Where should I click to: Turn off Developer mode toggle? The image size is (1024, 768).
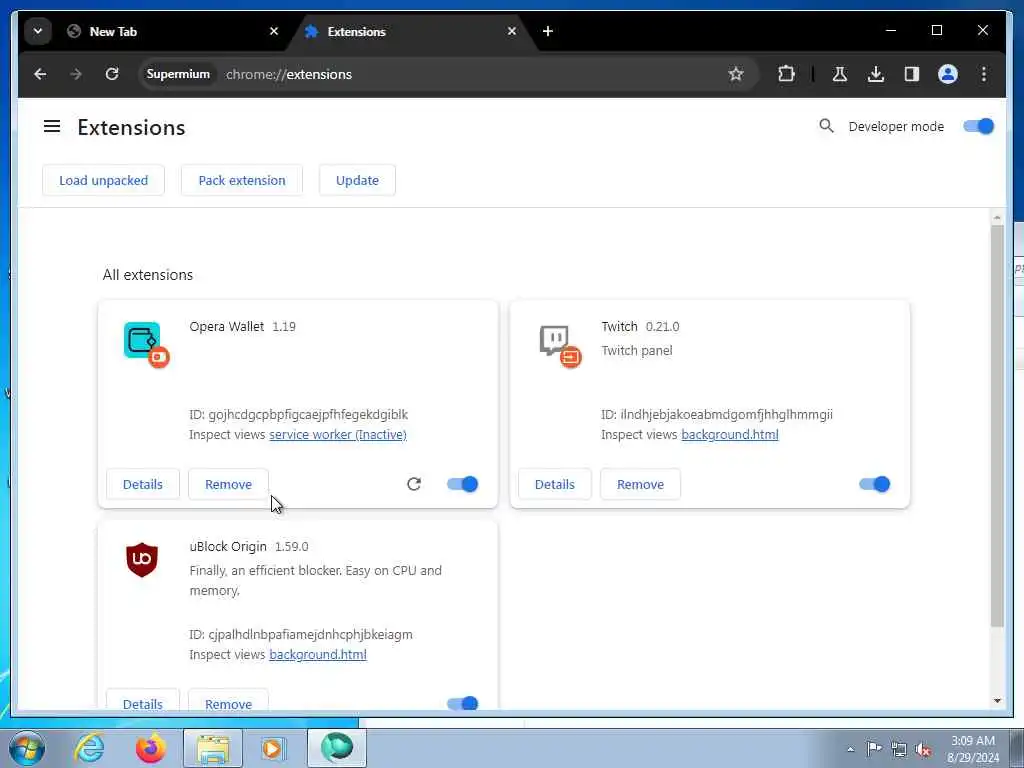point(978,126)
